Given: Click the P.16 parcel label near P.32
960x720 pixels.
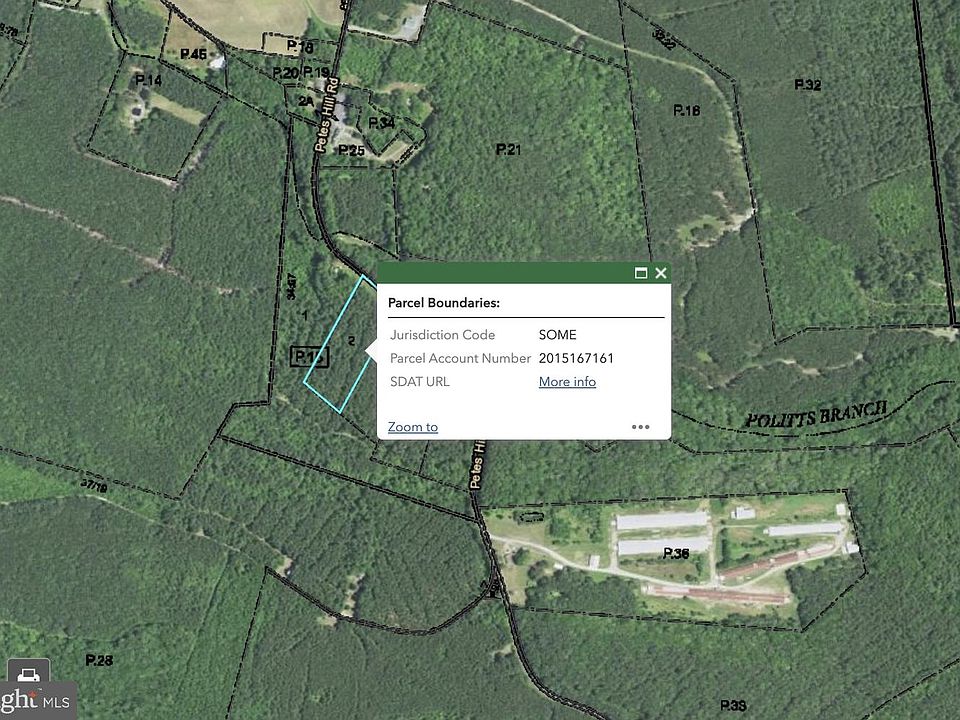Looking at the screenshot, I should coord(686,110).
